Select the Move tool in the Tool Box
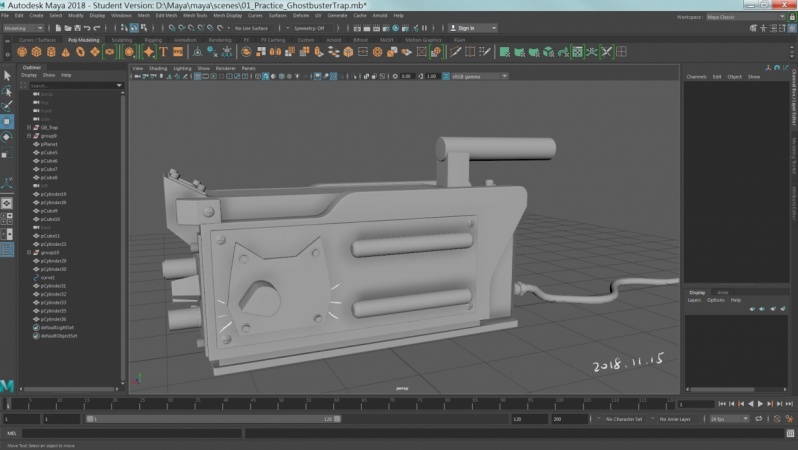The height and width of the screenshot is (450, 798). click(x=7, y=122)
